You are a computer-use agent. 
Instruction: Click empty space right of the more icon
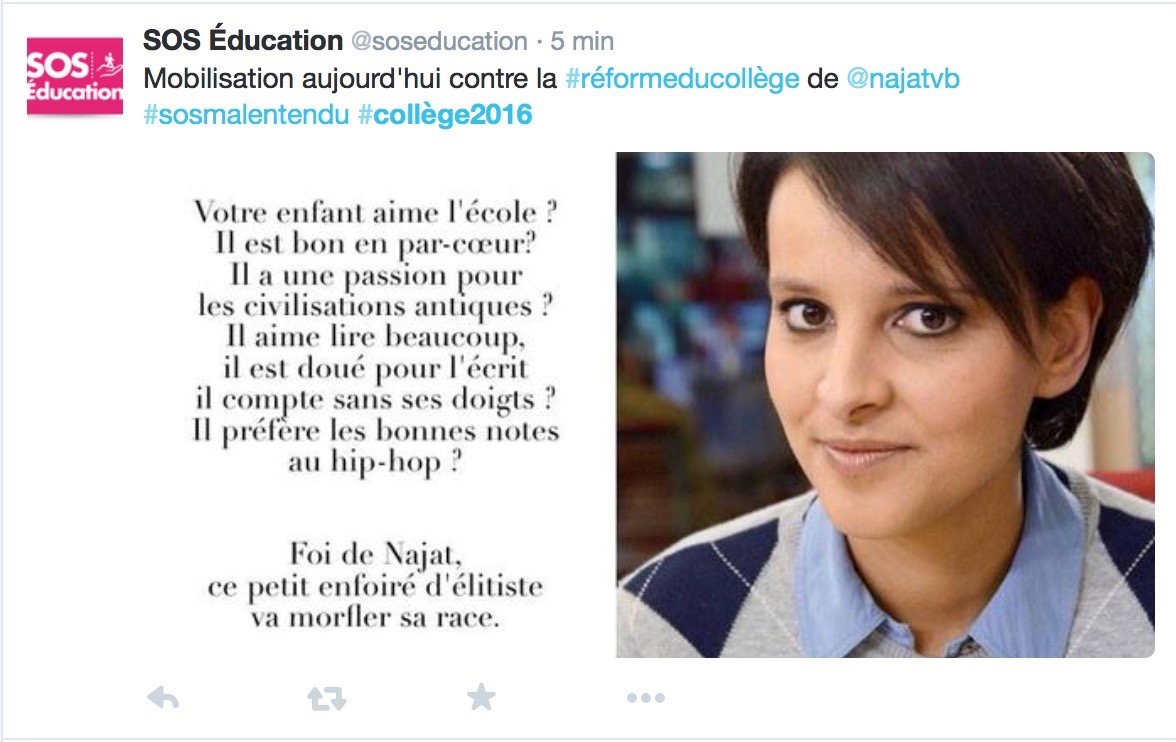pyautogui.click(x=900, y=698)
